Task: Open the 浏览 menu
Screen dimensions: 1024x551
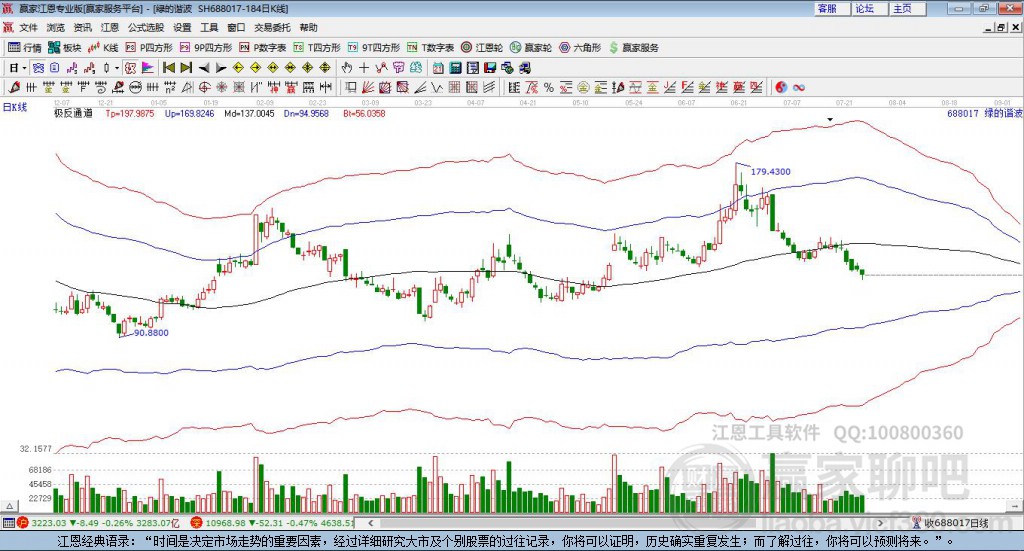Action: click(x=56, y=27)
